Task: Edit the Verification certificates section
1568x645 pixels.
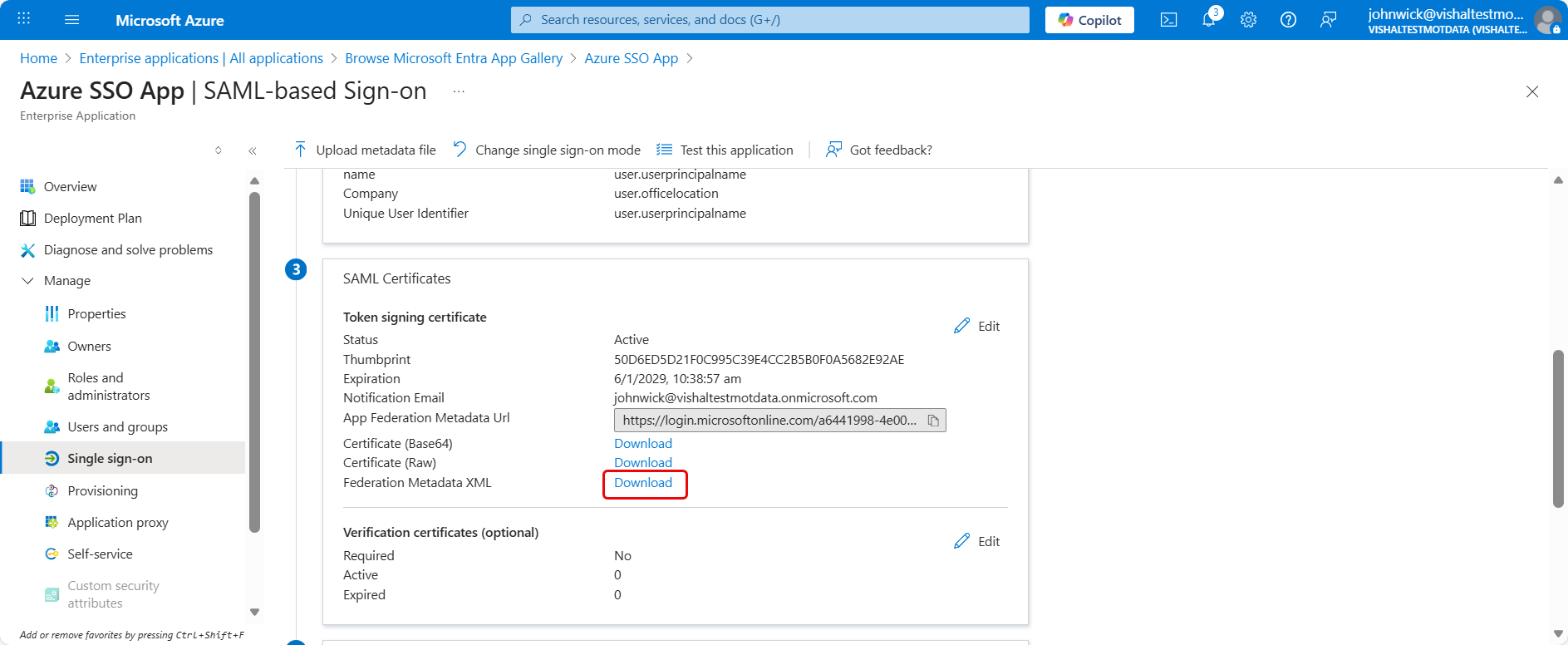Action: 977,541
